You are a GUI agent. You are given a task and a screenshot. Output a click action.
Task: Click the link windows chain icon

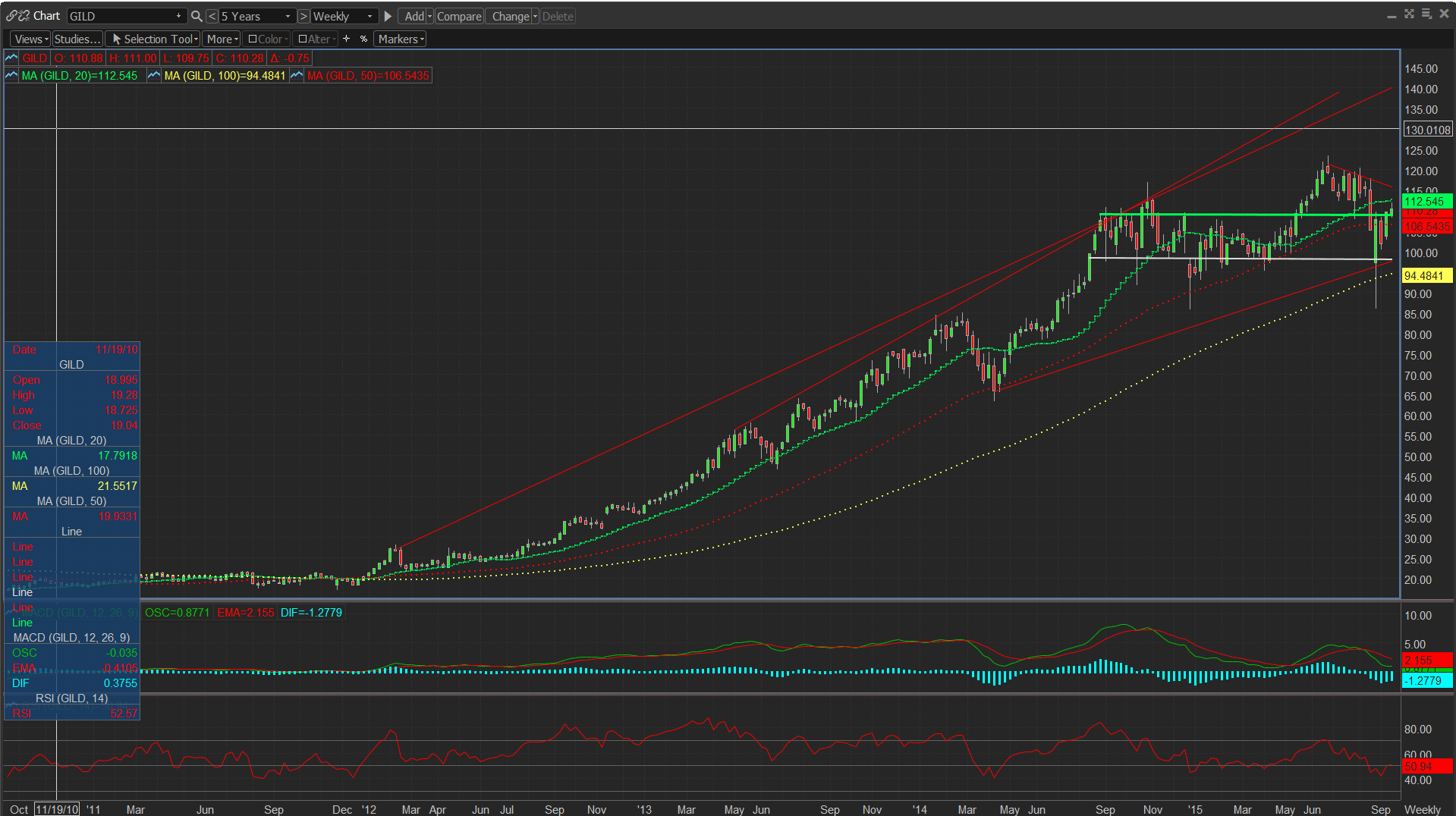(13, 16)
